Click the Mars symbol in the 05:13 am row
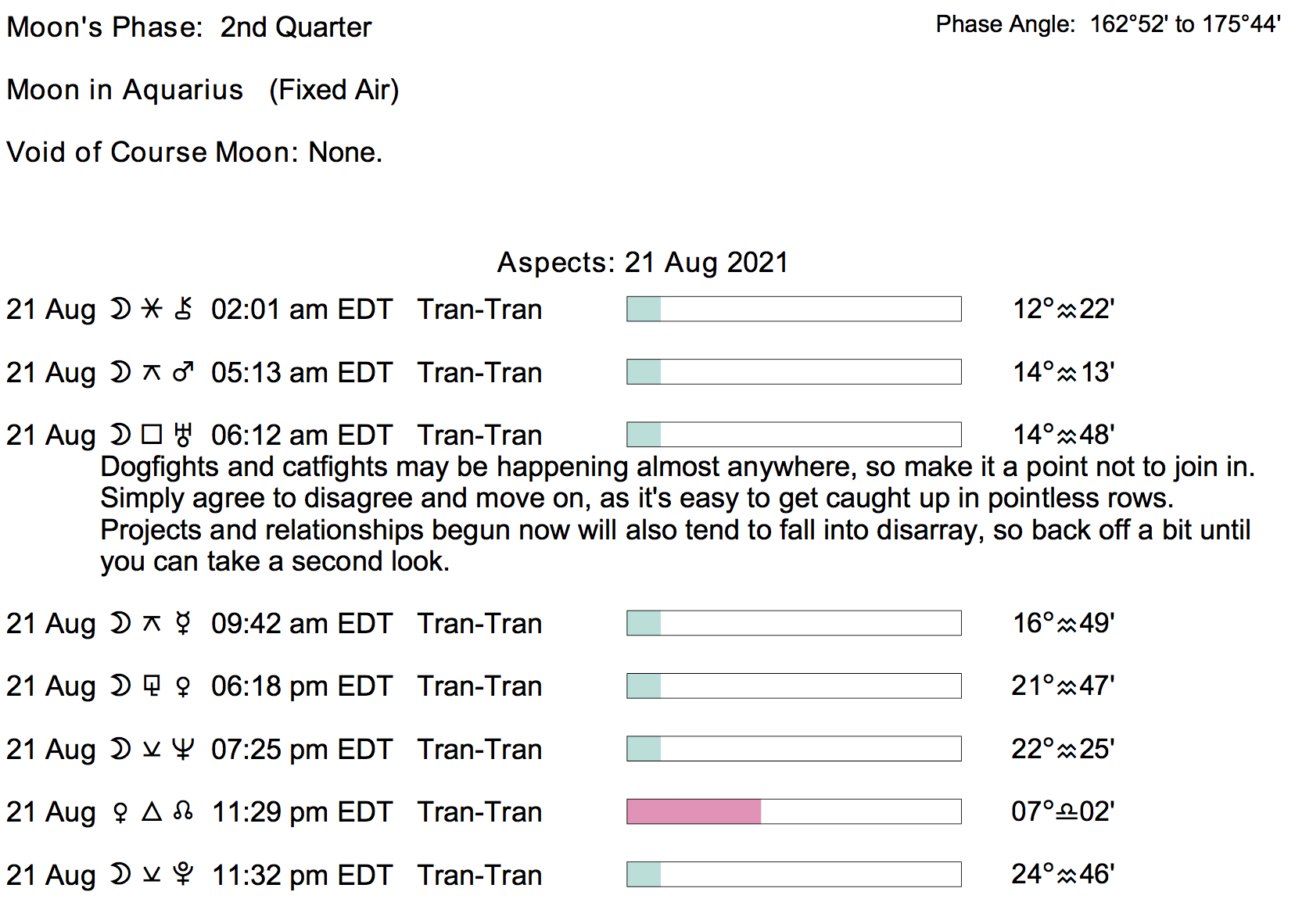This screenshot has height=924, width=1295. (x=183, y=373)
